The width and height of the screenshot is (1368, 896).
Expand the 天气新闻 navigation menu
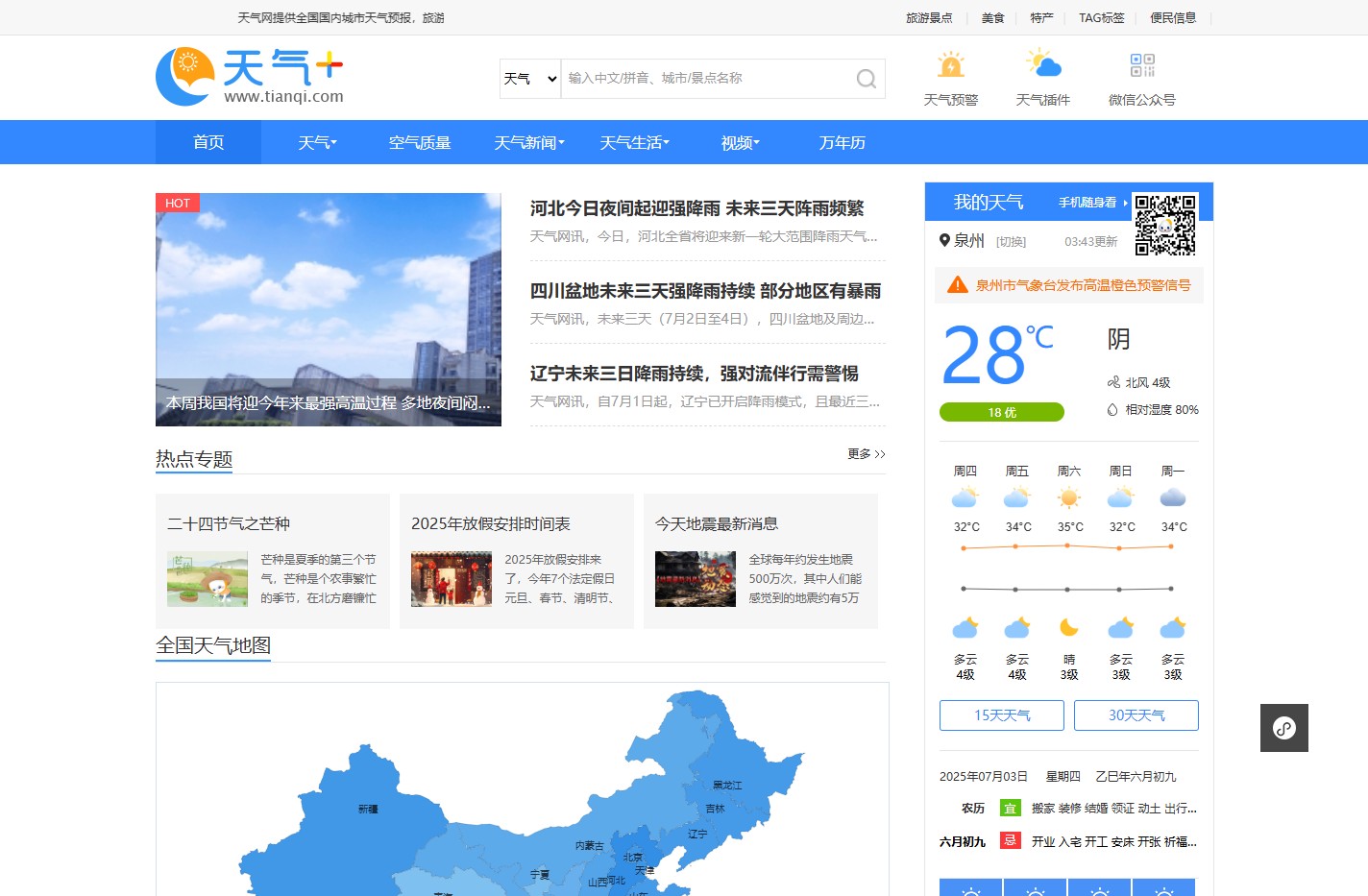pos(529,142)
